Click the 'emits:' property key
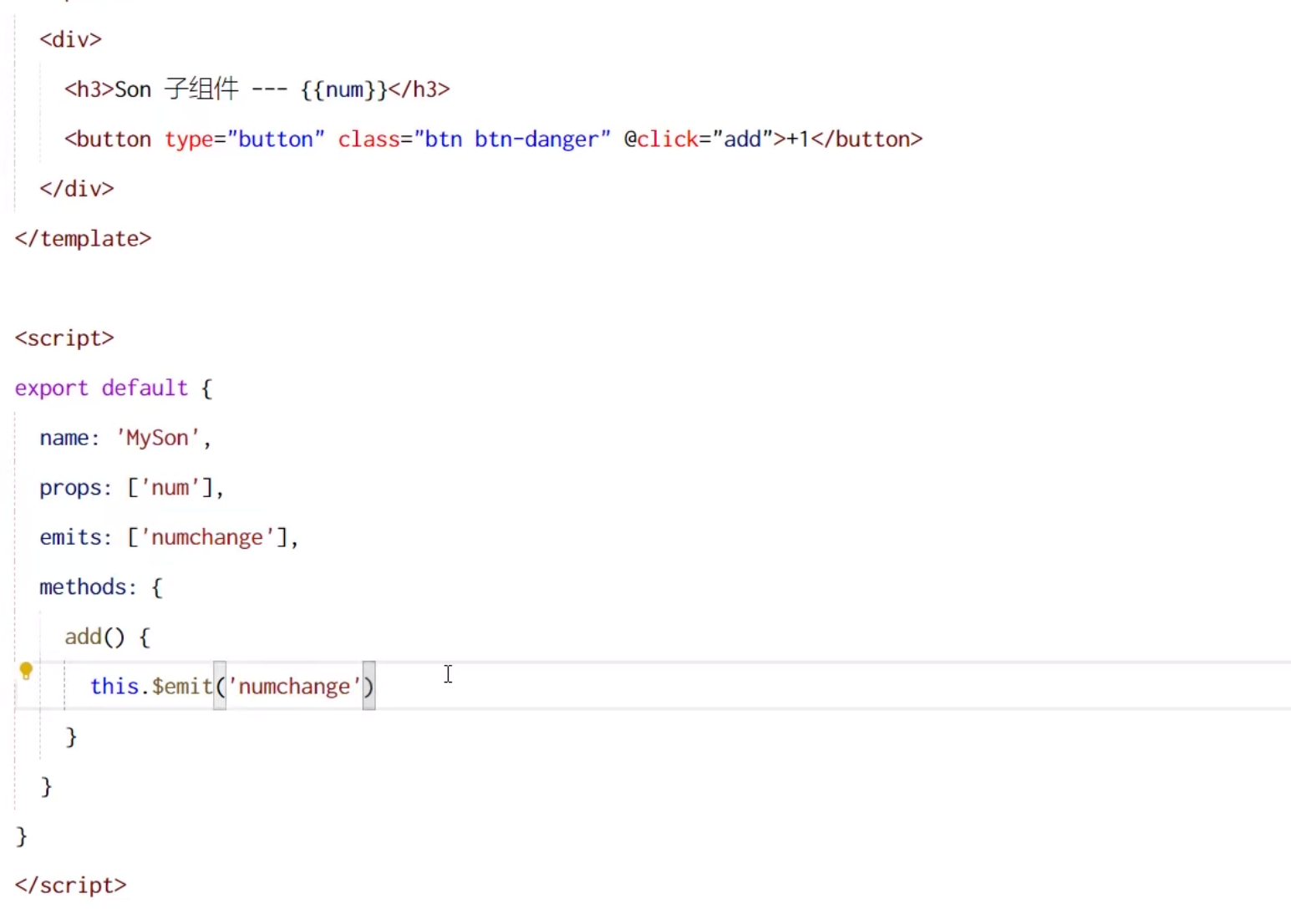 [x=75, y=537]
